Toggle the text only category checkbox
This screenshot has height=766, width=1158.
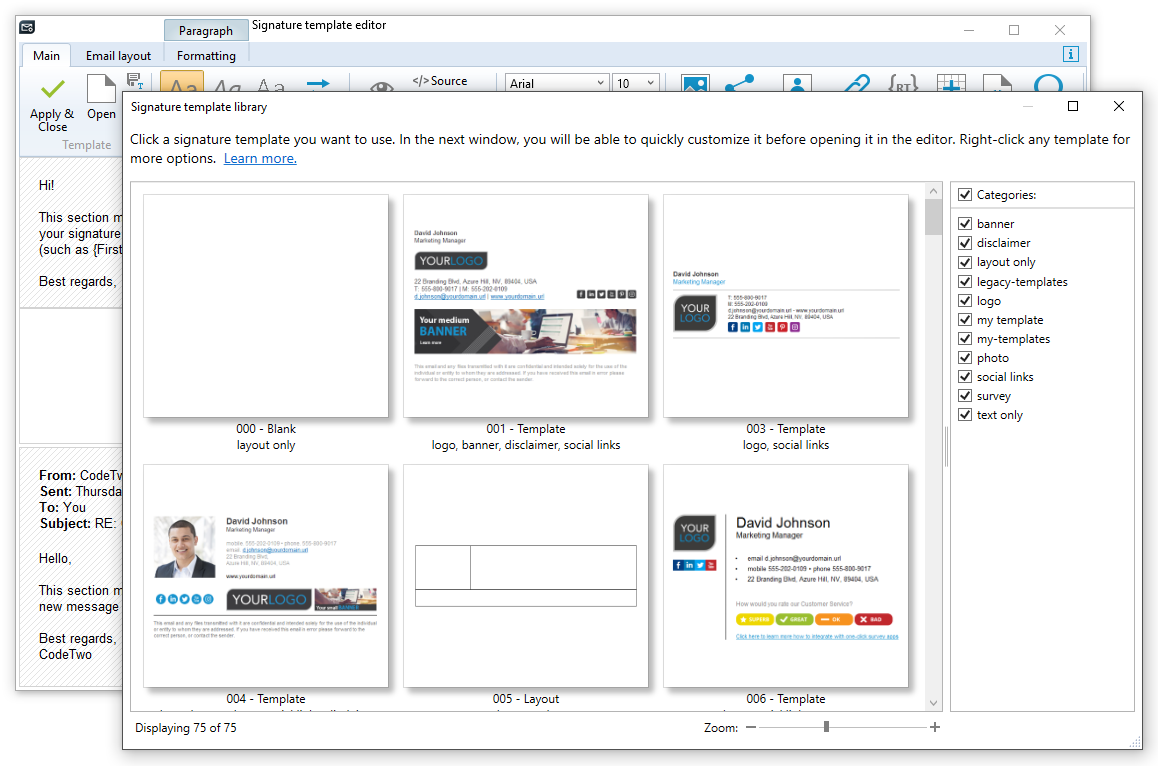965,414
